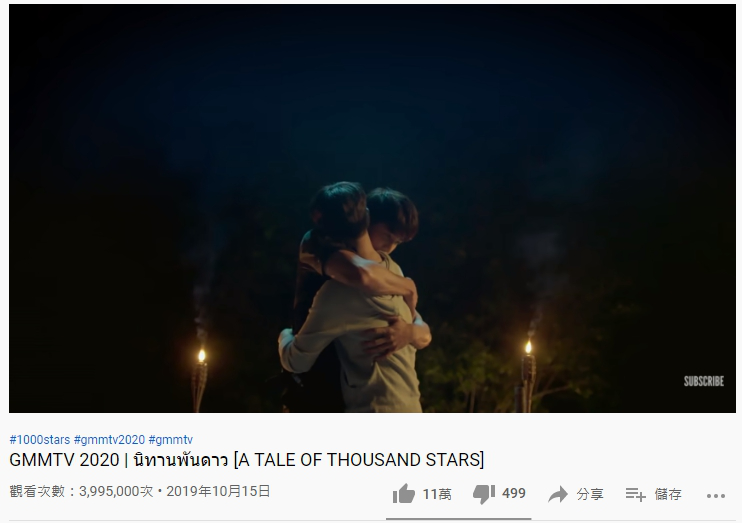This screenshot has height=523, width=742.
Task: Click the 2019年10月15日 upload date
Action: pos(218,491)
